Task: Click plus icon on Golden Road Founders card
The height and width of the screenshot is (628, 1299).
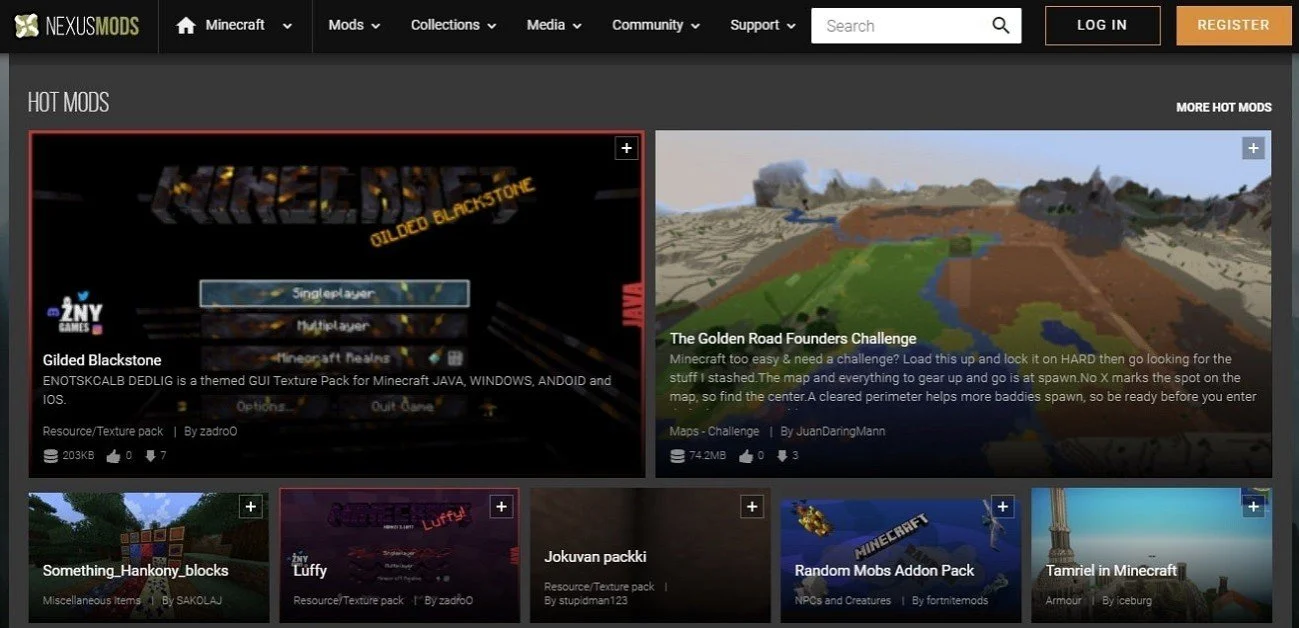Action: pos(1253,148)
